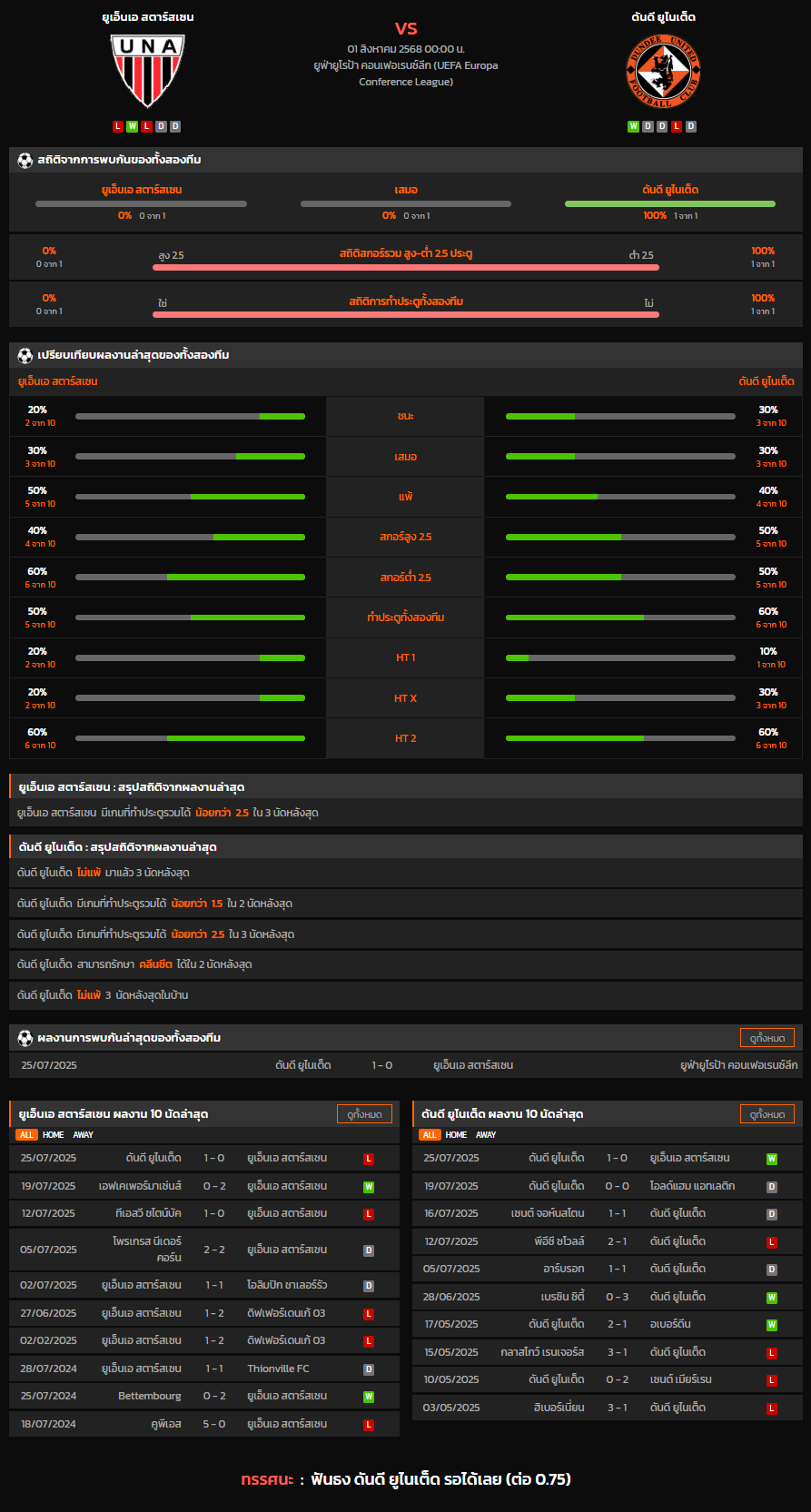
Task: Click Thionville FC team name
Action: [278, 1369]
